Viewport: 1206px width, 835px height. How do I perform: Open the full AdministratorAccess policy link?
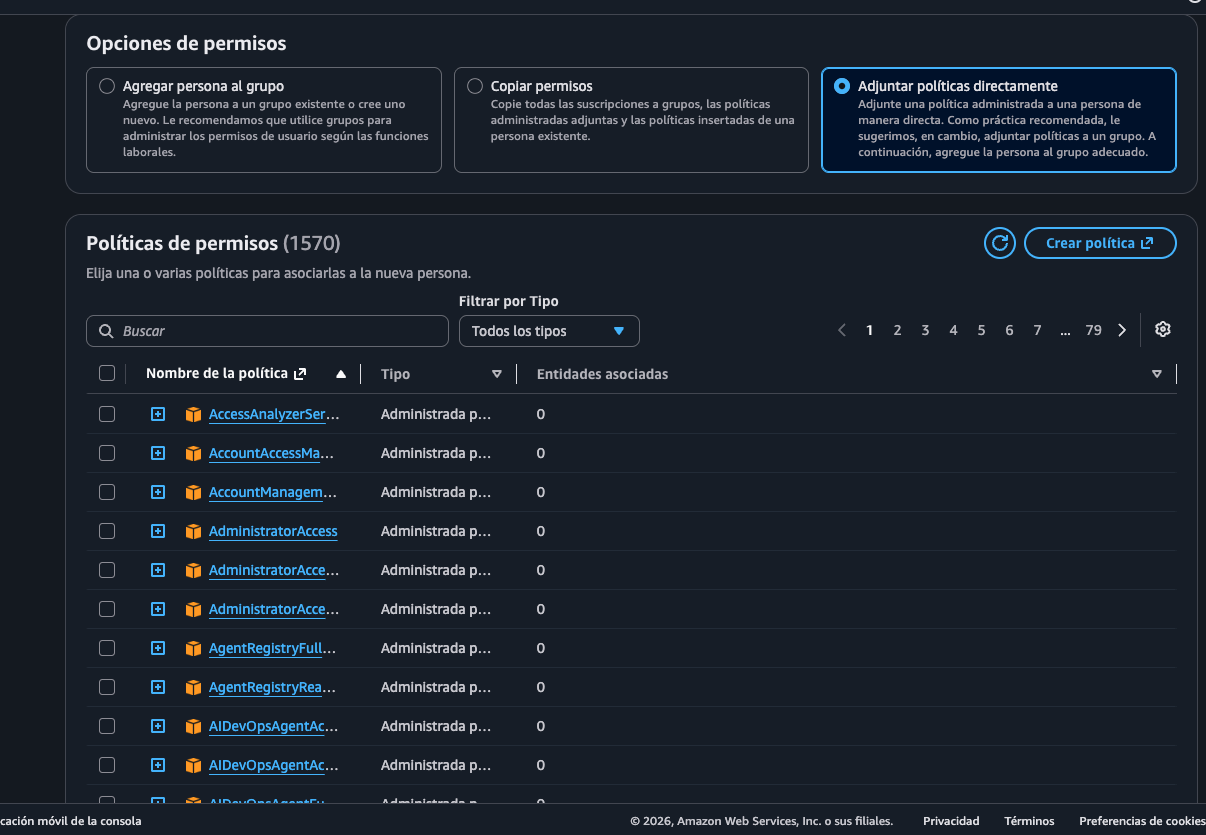(273, 531)
